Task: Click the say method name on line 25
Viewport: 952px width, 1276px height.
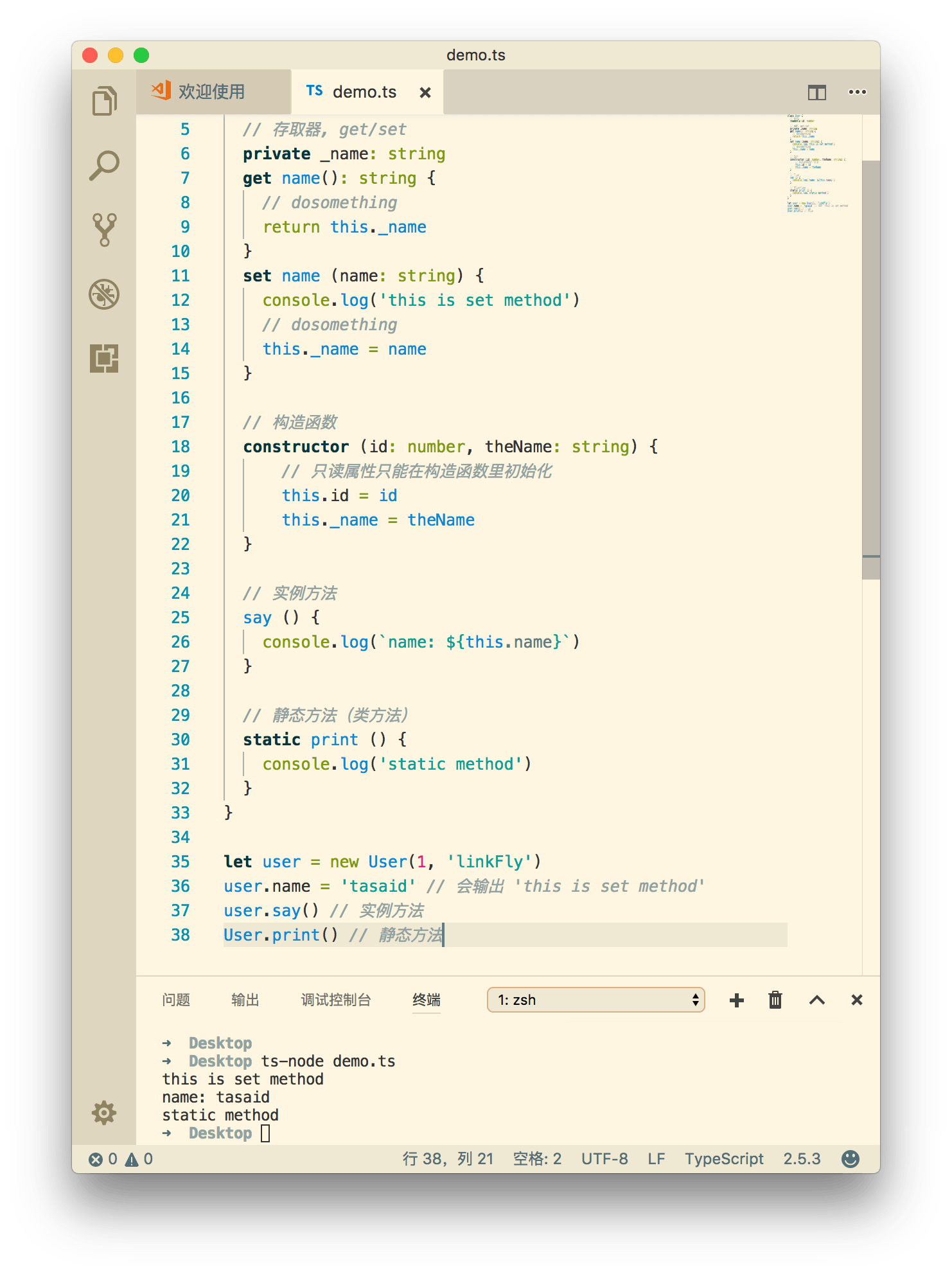Action: pyautogui.click(x=257, y=617)
